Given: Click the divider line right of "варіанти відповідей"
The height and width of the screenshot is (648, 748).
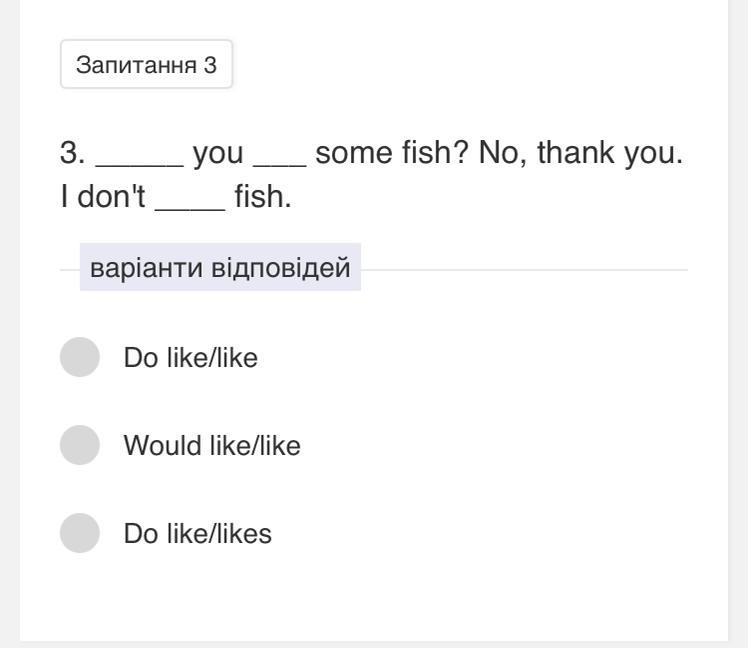Looking at the screenshot, I should coord(524,270).
